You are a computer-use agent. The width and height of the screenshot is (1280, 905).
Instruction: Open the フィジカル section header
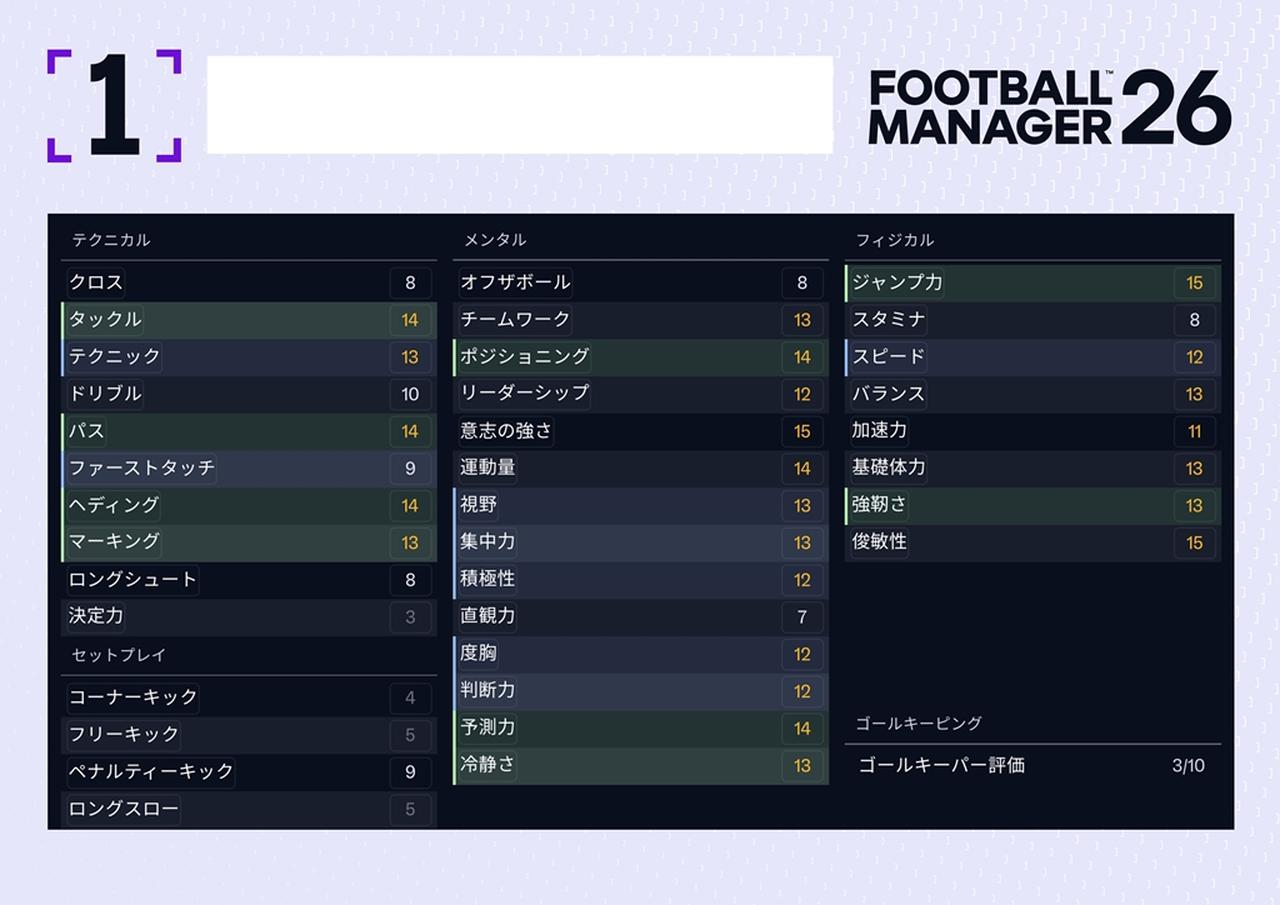(895, 240)
